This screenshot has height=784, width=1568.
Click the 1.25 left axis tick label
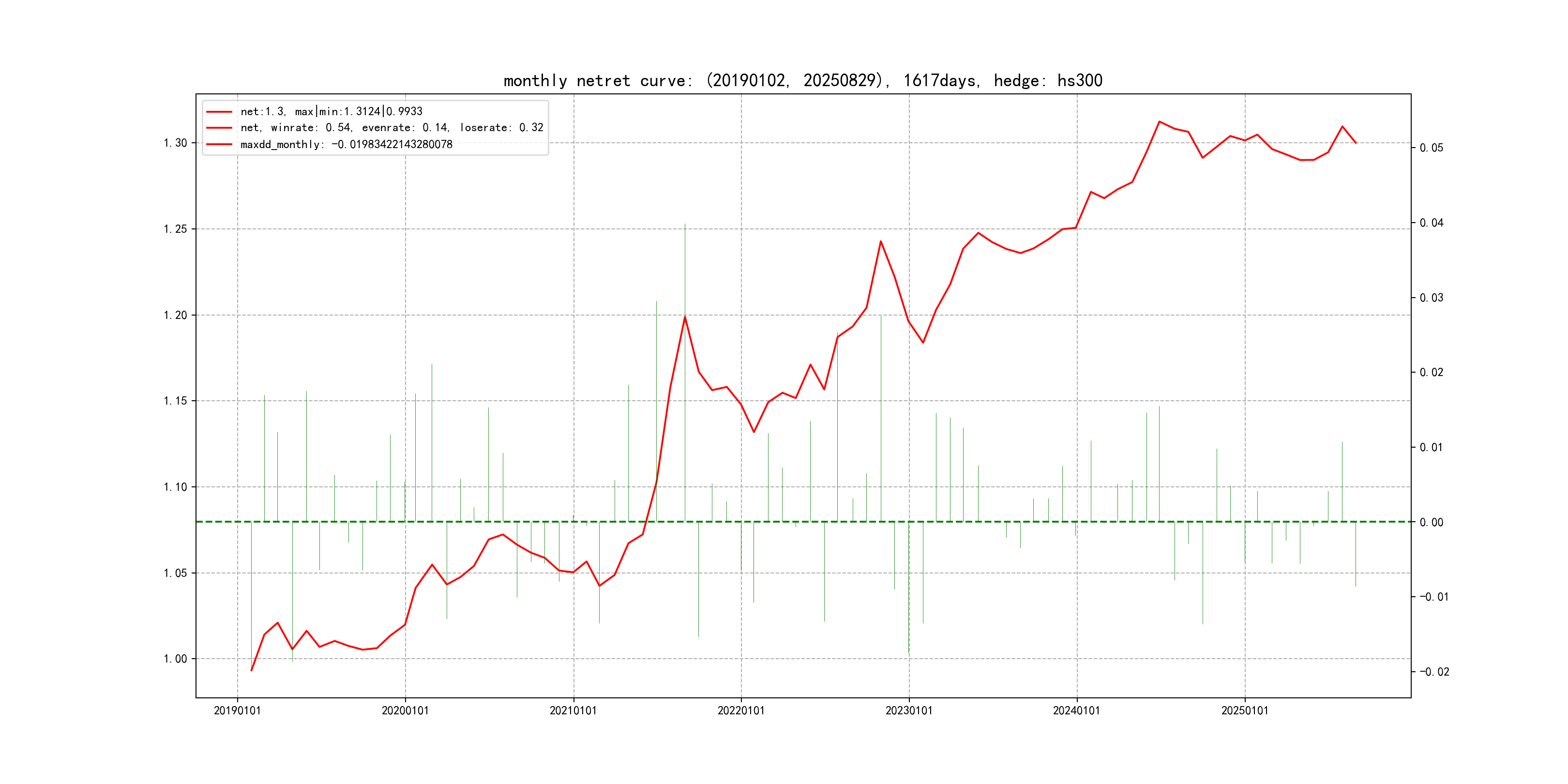(175, 229)
